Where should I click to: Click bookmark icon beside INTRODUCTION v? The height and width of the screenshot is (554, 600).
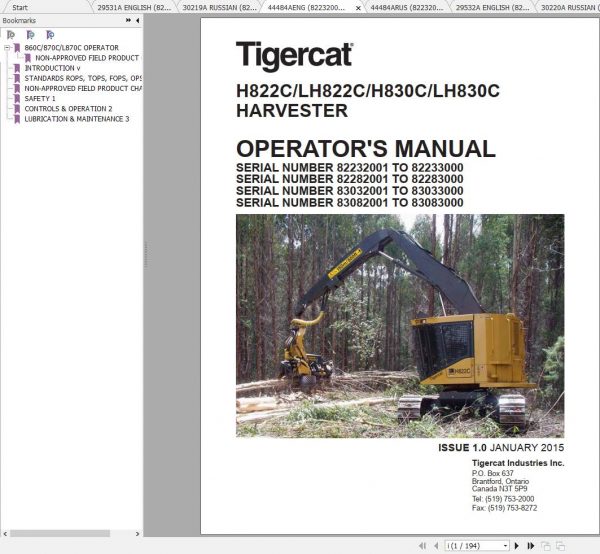17,68
